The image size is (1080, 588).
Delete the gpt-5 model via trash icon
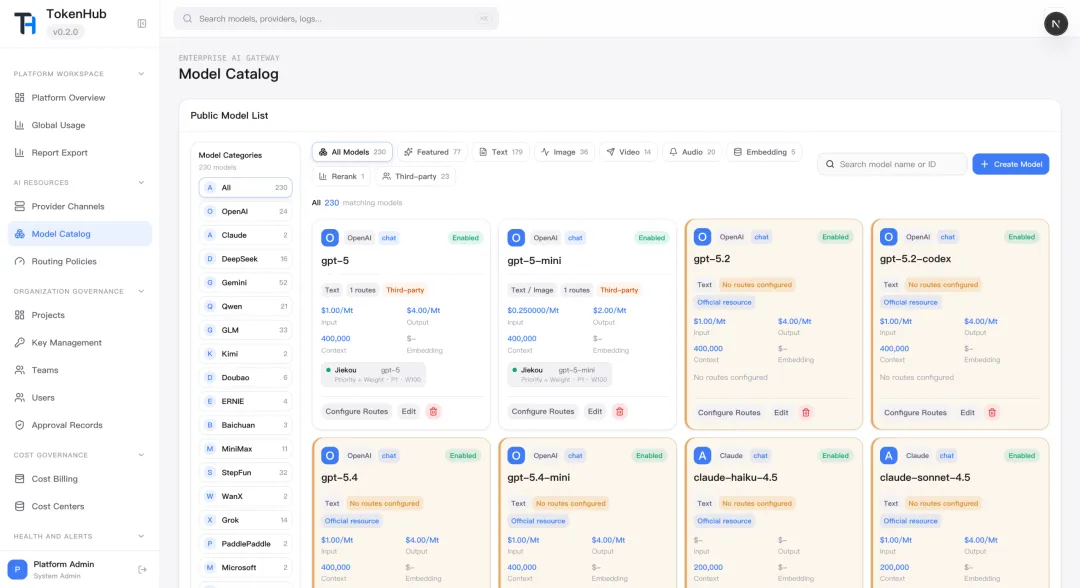click(x=433, y=412)
